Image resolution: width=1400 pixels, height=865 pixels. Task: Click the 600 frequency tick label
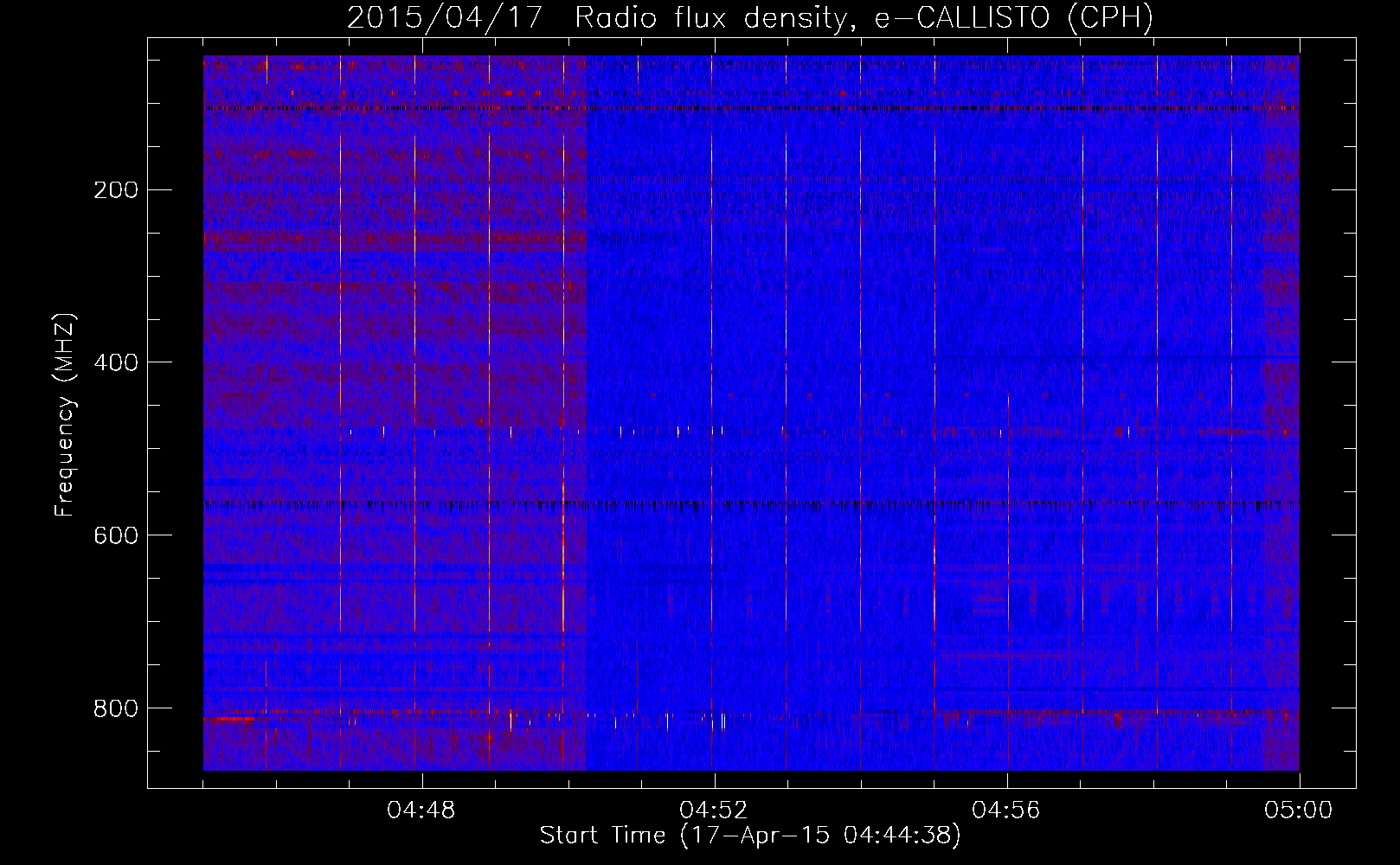pyautogui.click(x=116, y=535)
